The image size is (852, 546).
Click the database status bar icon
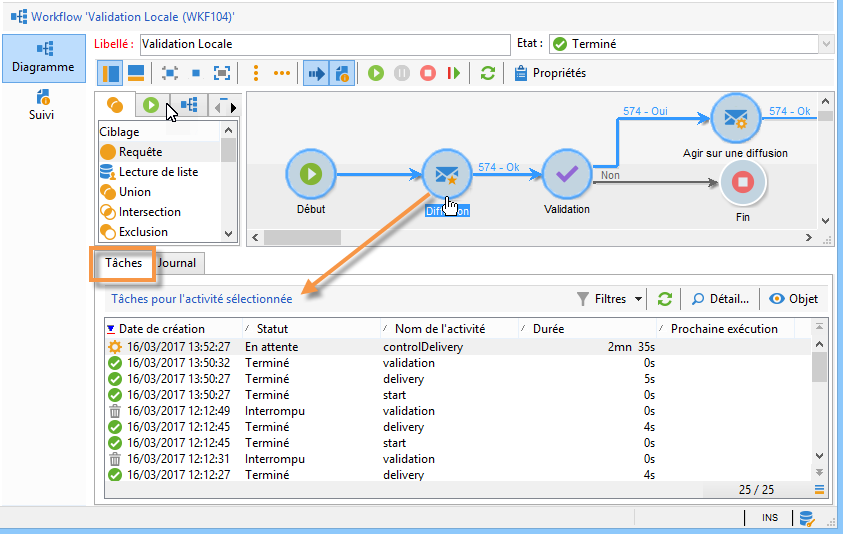[806, 519]
